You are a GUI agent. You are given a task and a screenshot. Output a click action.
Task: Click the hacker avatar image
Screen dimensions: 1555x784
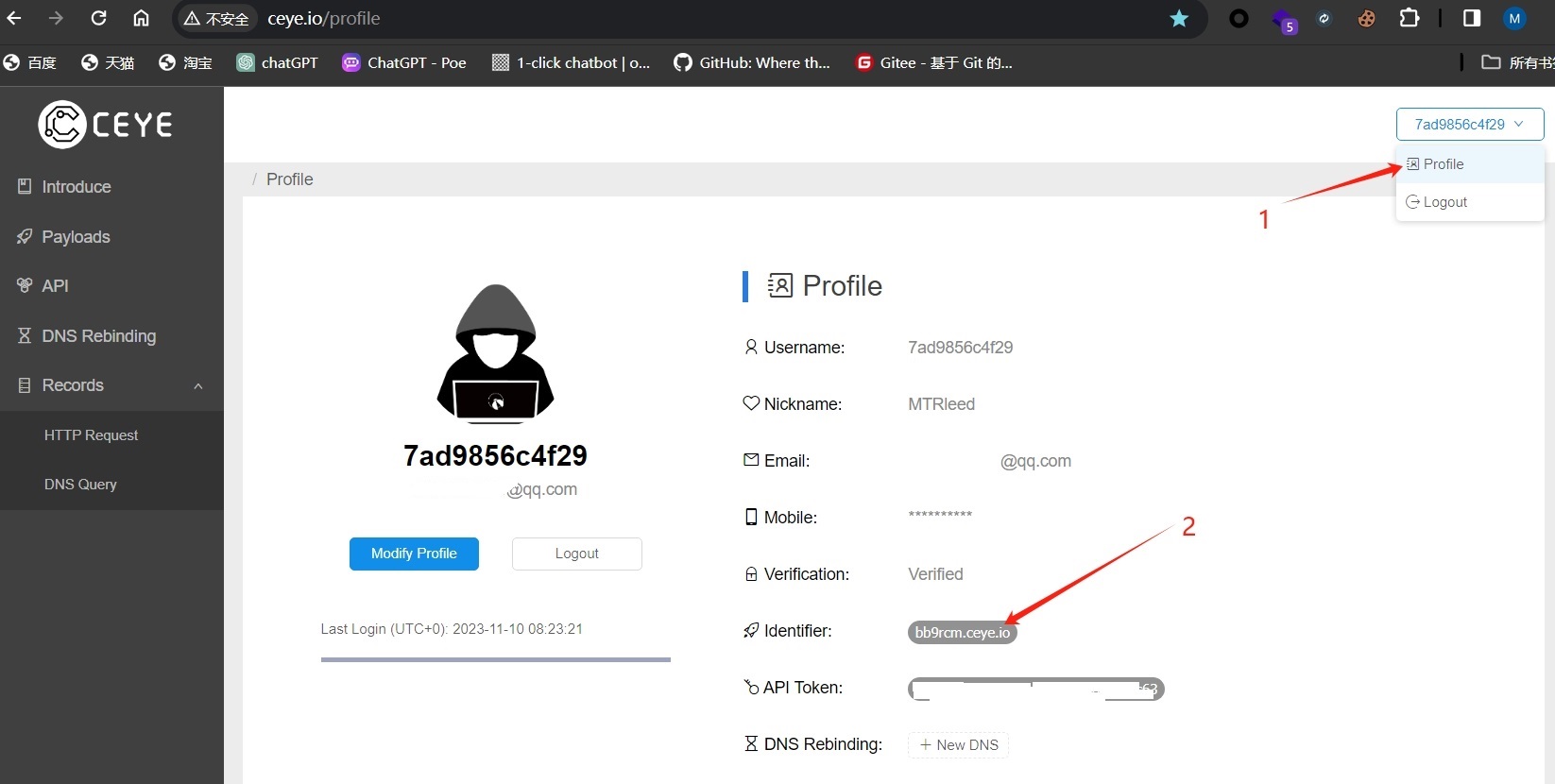click(x=495, y=353)
